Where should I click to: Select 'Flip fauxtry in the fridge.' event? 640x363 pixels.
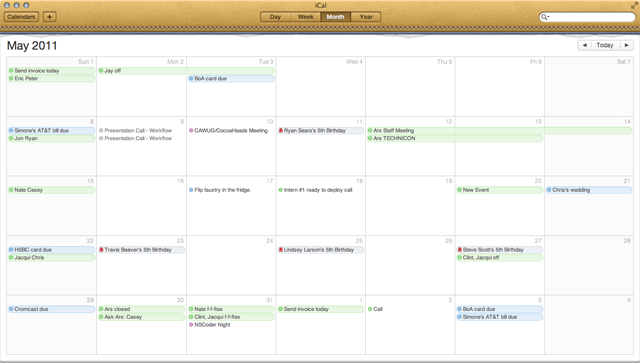(231, 190)
